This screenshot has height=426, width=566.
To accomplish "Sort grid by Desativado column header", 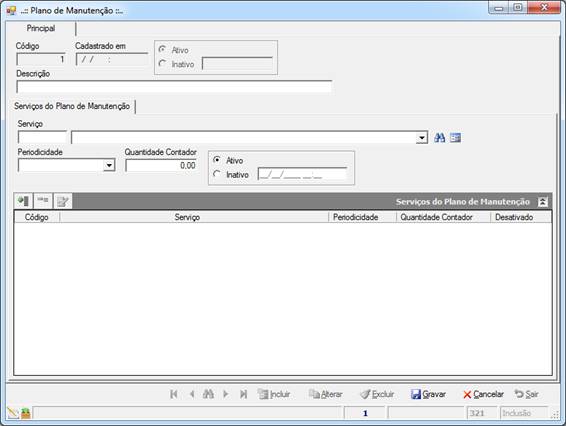I will point(521,217).
